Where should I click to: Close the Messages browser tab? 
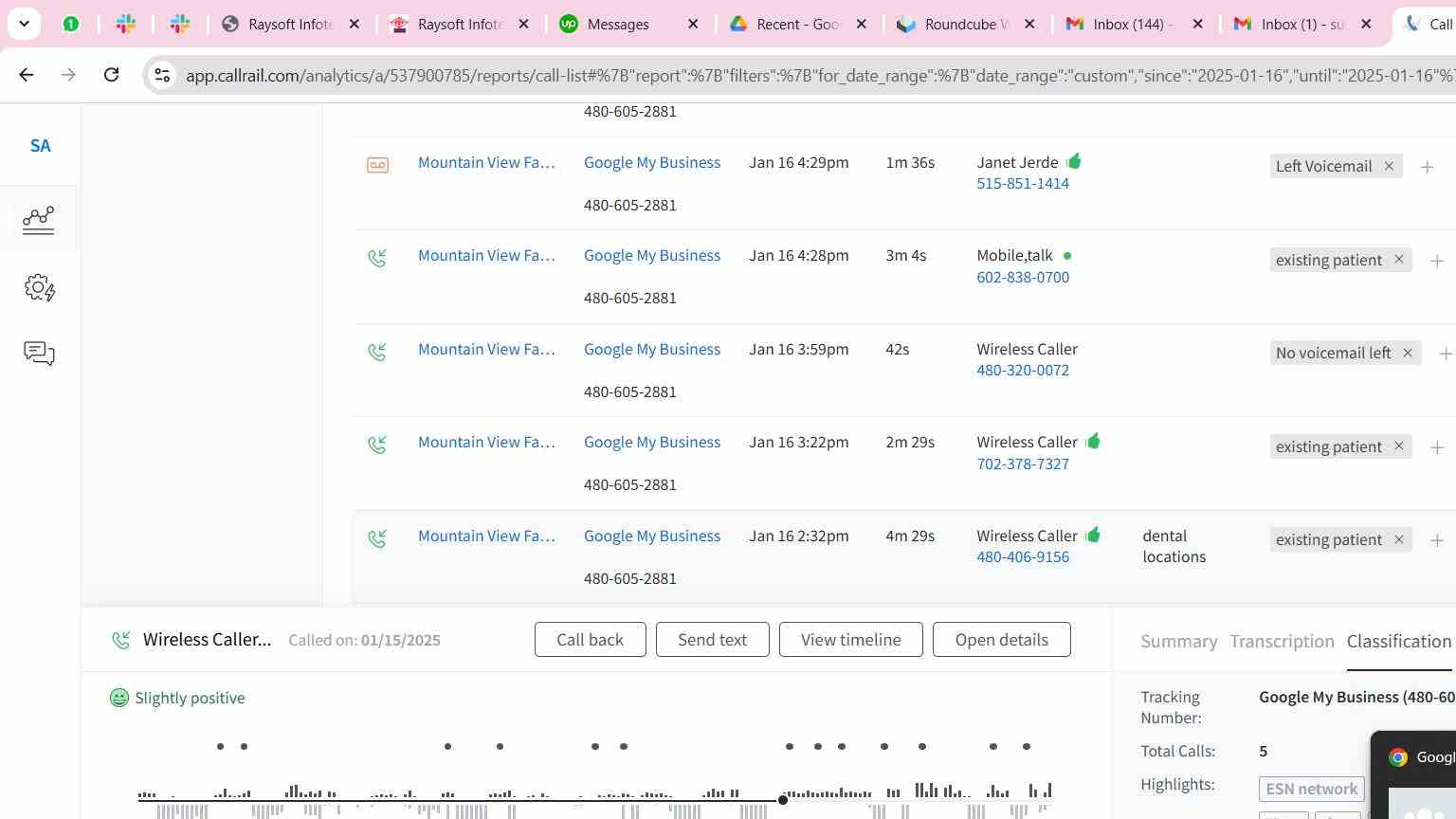[x=693, y=25]
